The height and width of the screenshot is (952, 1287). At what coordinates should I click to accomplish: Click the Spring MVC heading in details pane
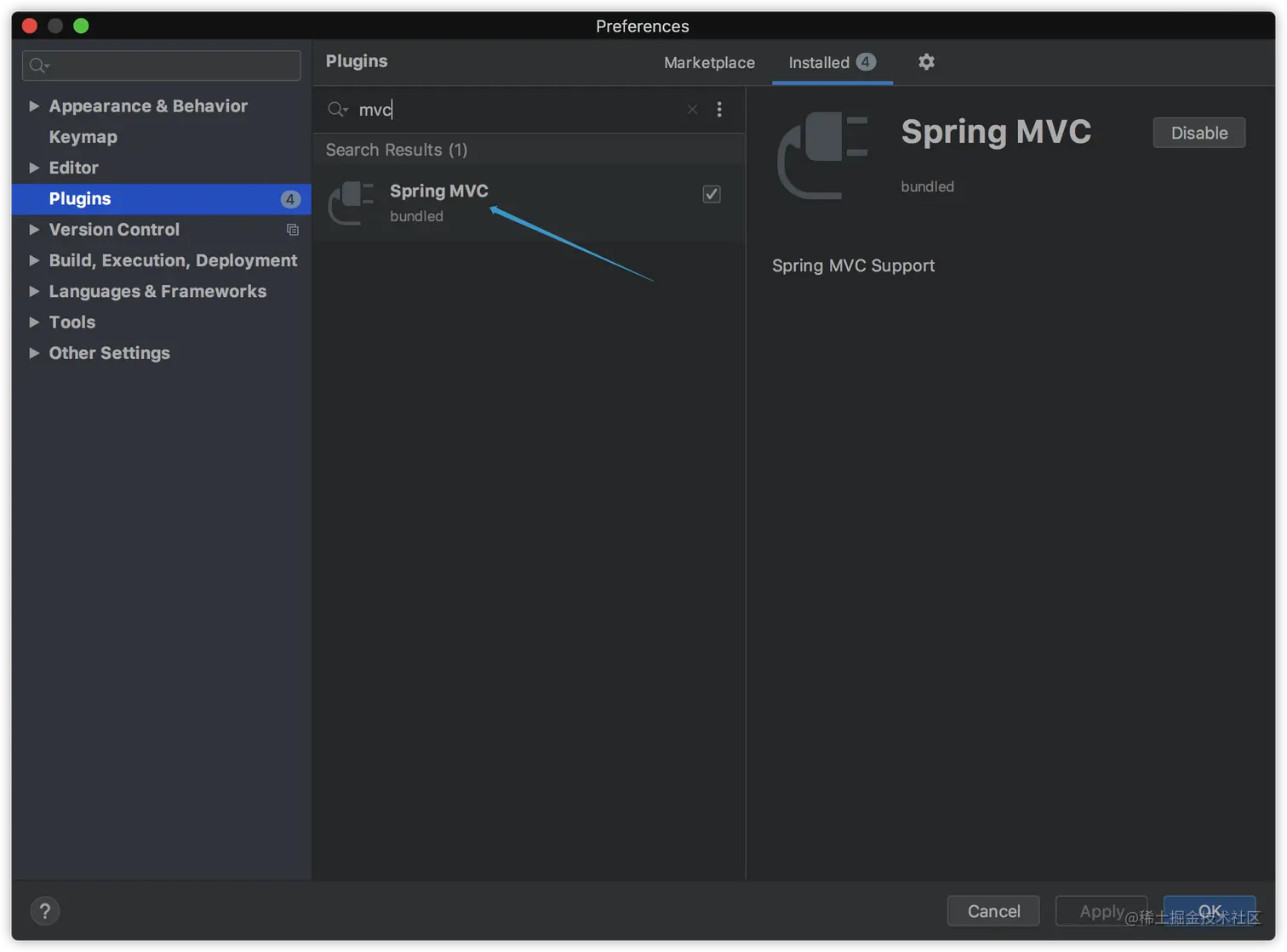pos(996,132)
